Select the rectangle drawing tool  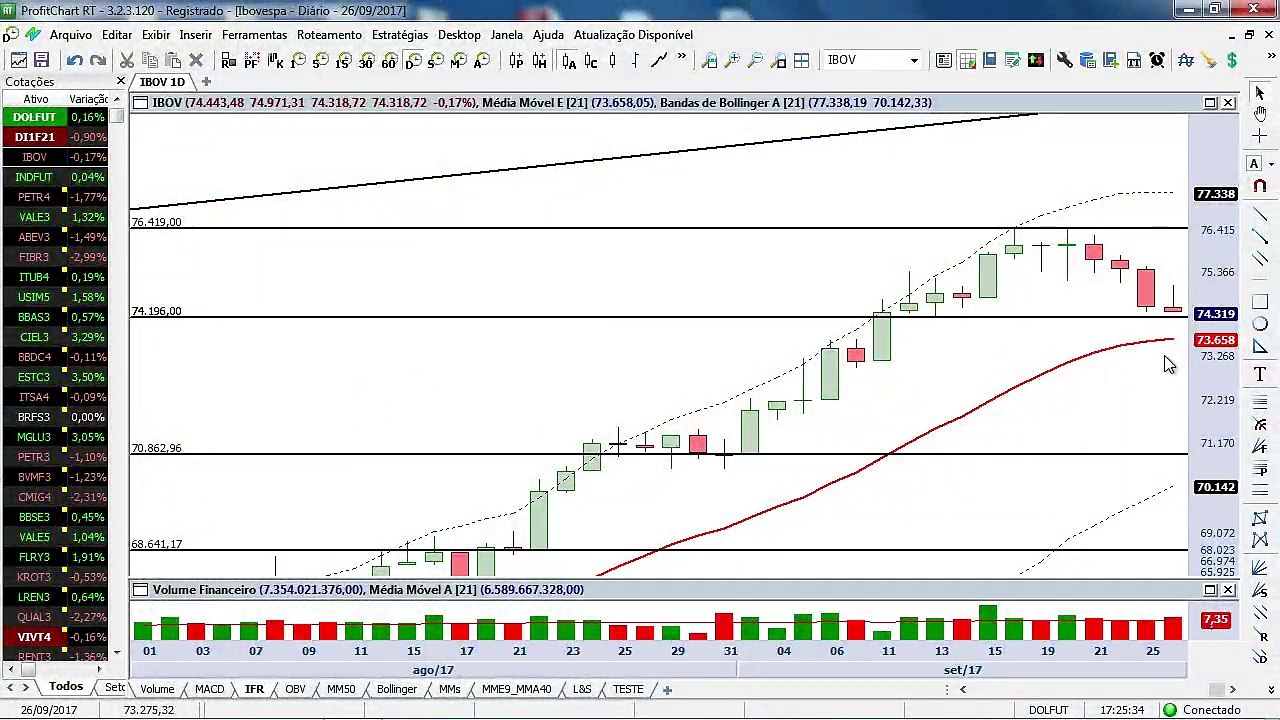[1260, 302]
